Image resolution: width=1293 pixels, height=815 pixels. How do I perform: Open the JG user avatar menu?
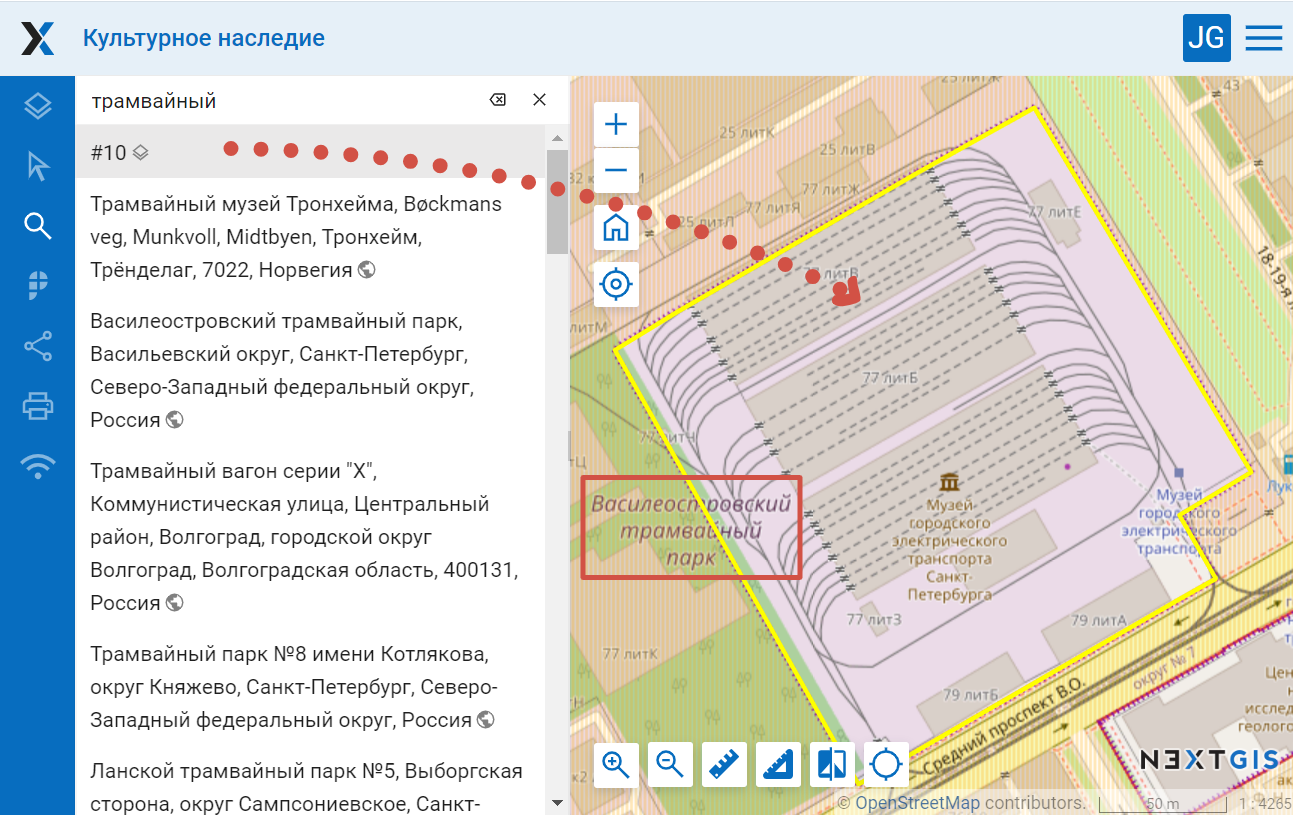pos(1207,38)
